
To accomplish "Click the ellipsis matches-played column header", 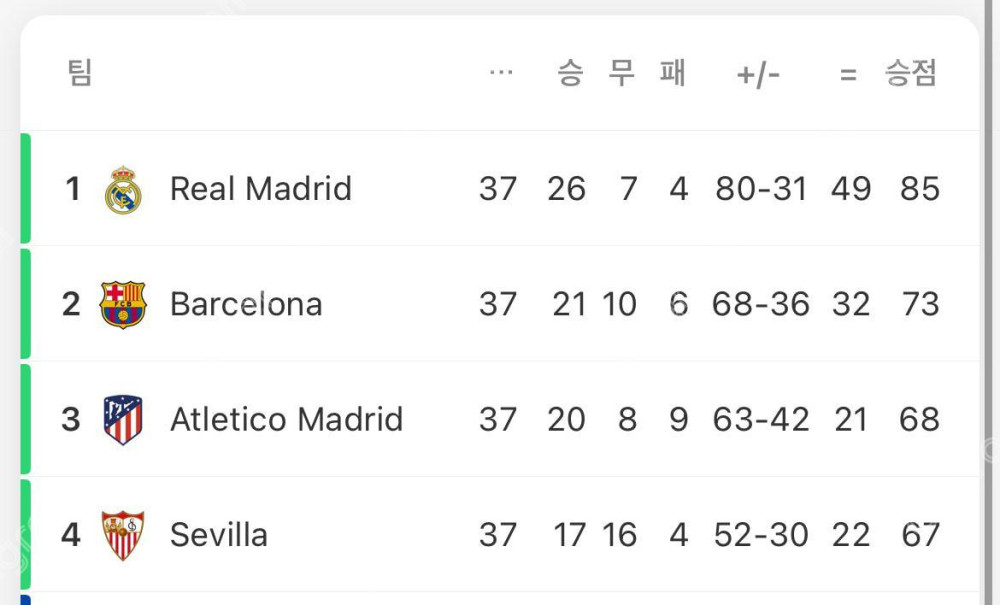I will [501, 74].
